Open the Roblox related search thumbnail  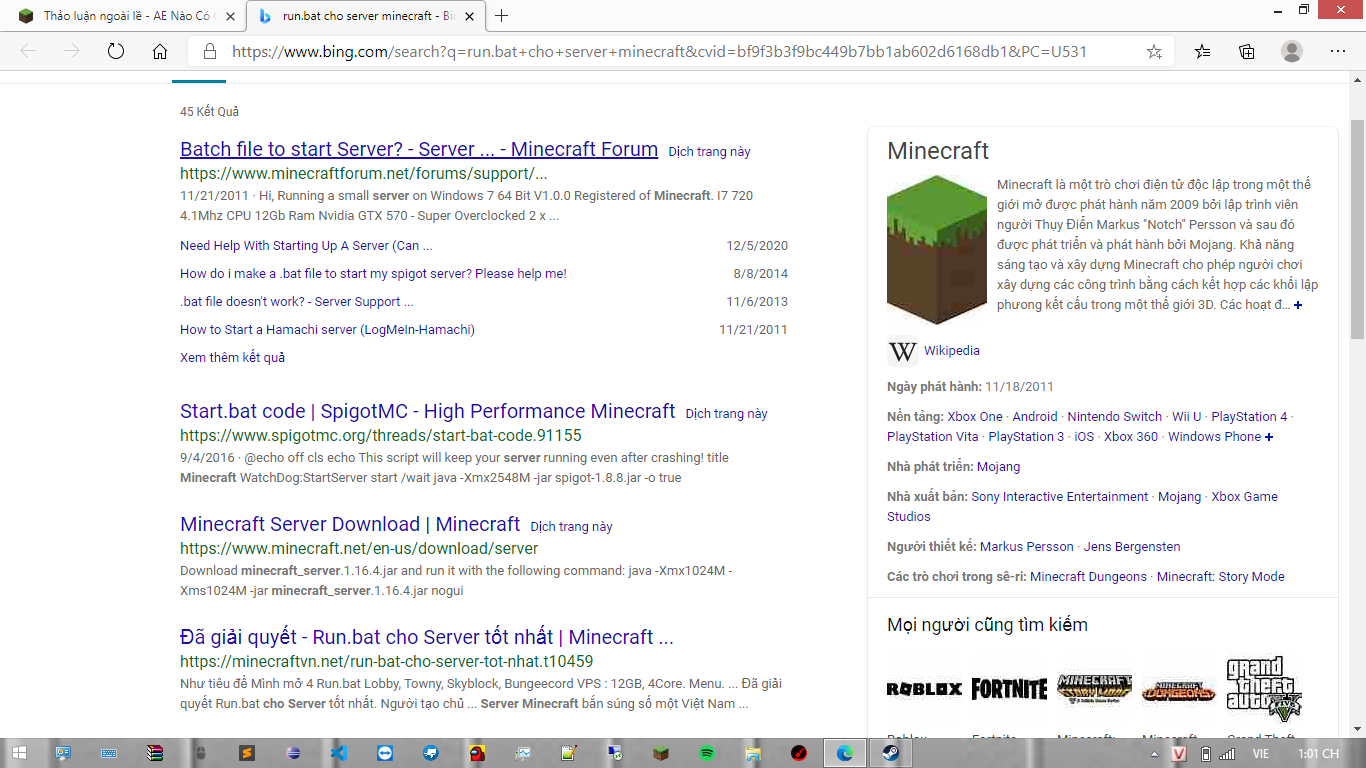925,689
